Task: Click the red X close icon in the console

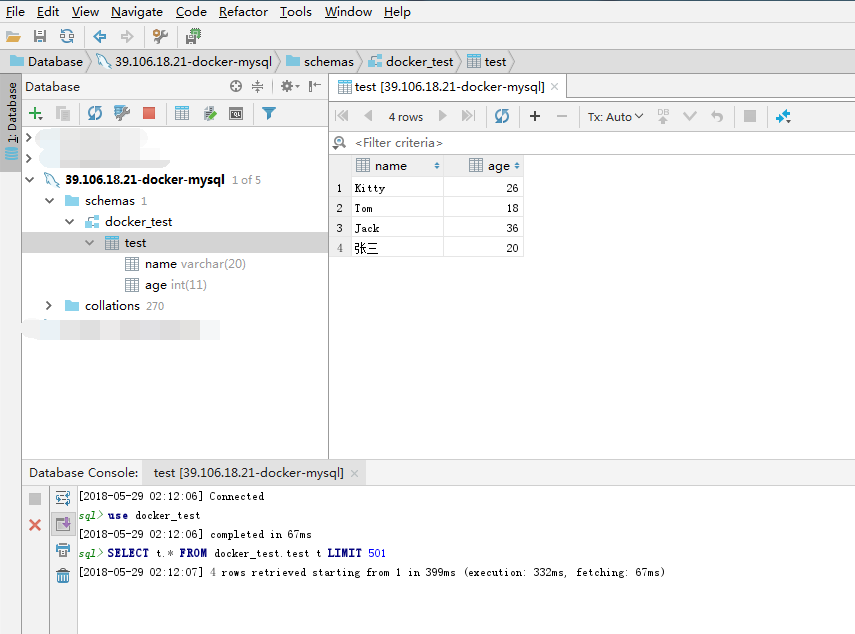Action: (x=35, y=524)
